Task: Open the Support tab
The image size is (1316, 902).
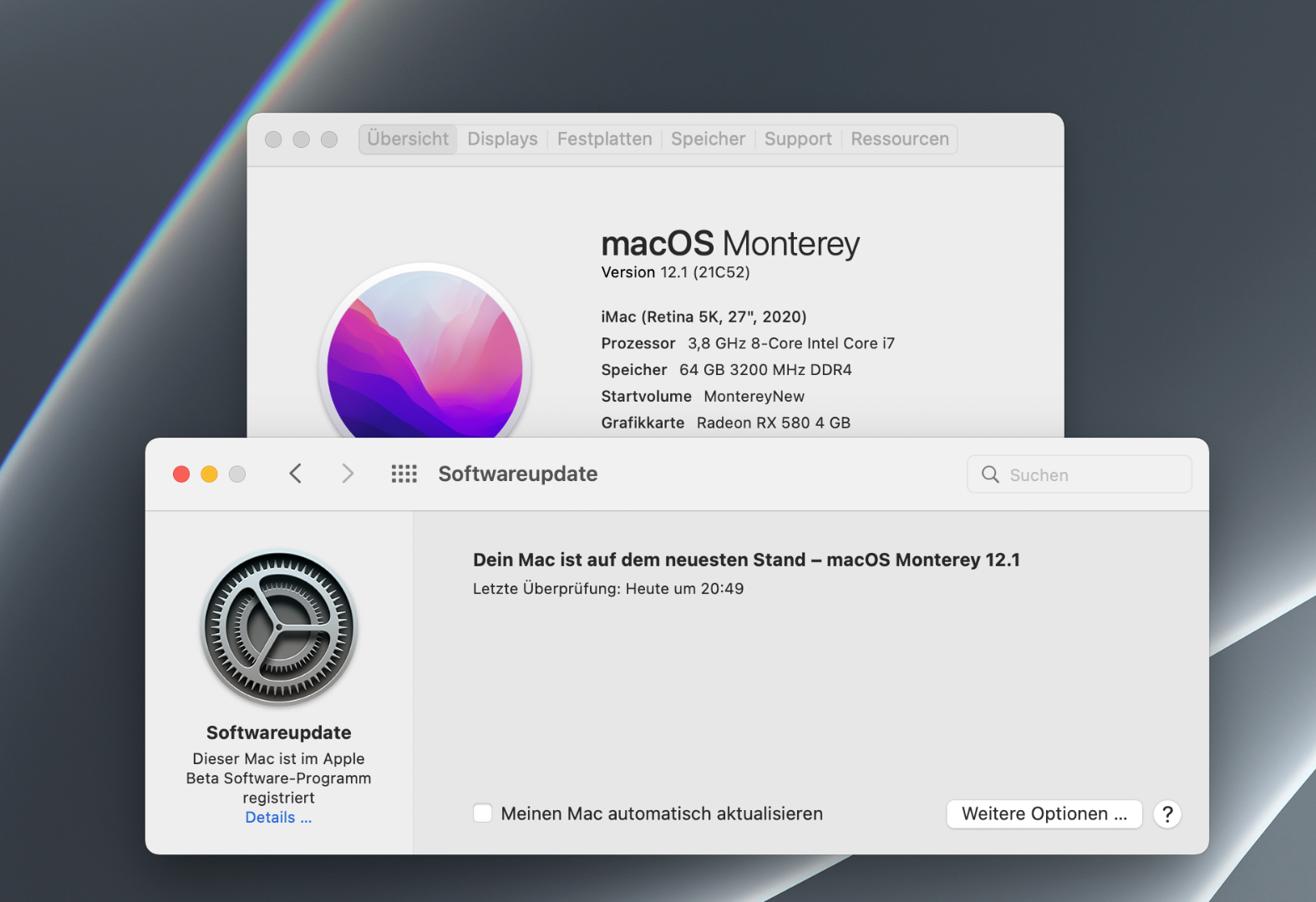Action: [x=798, y=139]
